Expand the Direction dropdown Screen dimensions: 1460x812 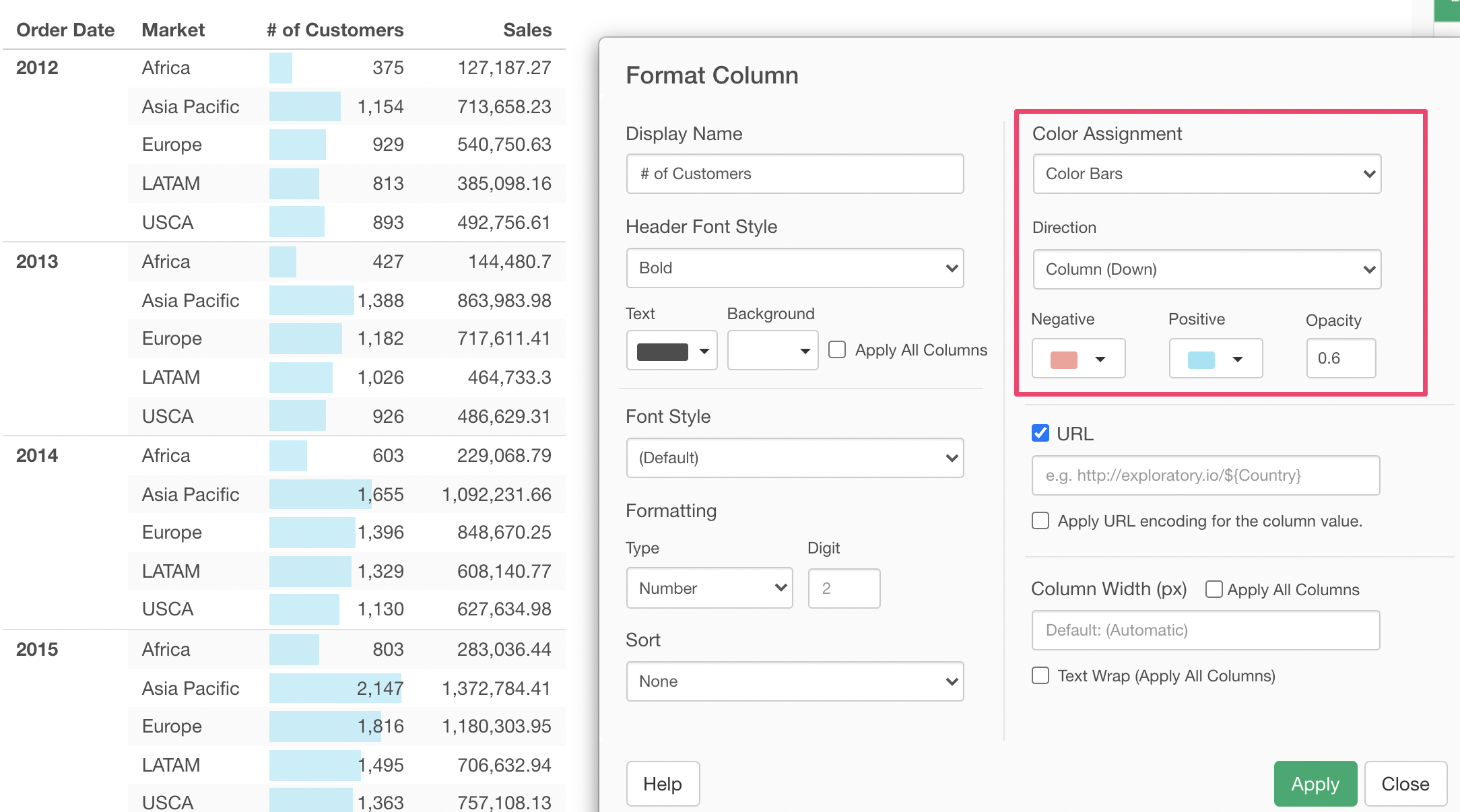point(1207,269)
